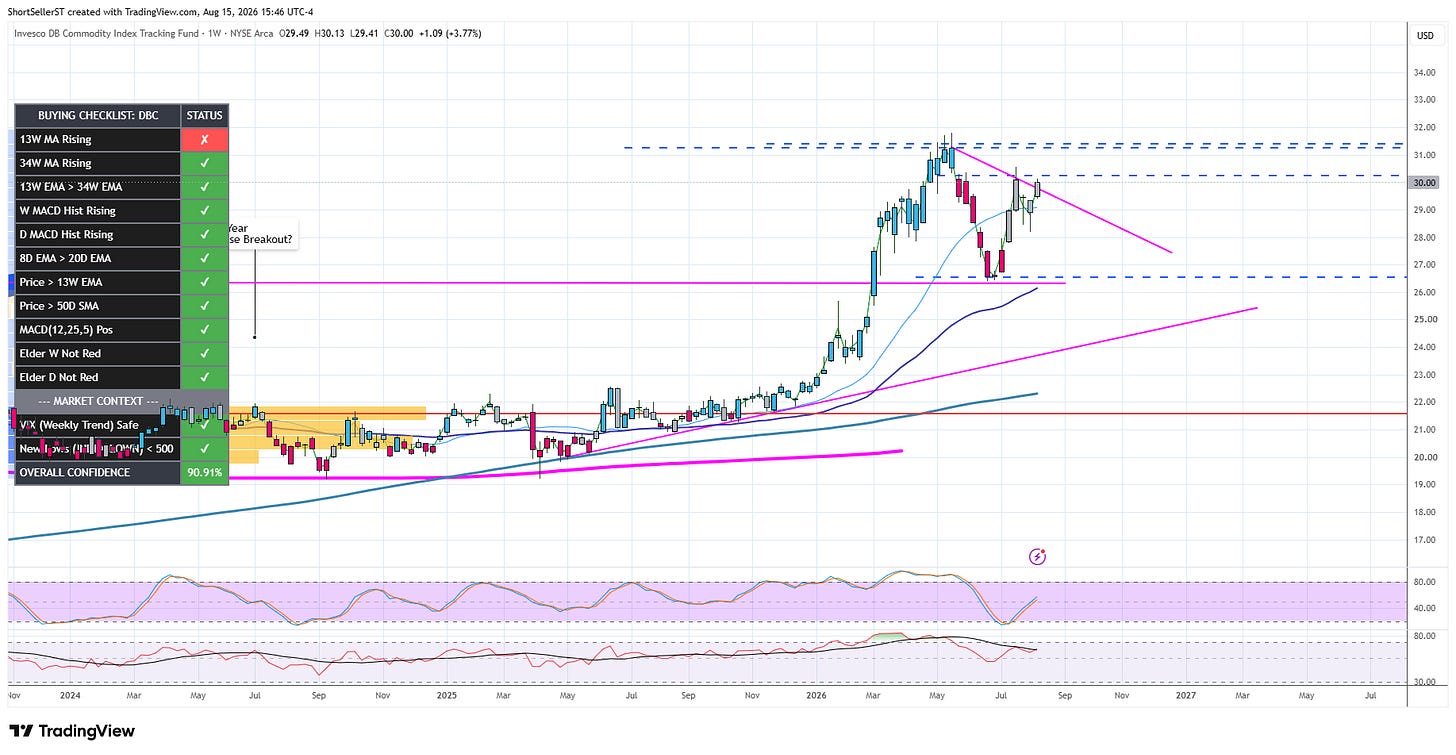Click the 17.00 price axis label
This screenshot has height=755, width=1456.
[x=1425, y=540]
